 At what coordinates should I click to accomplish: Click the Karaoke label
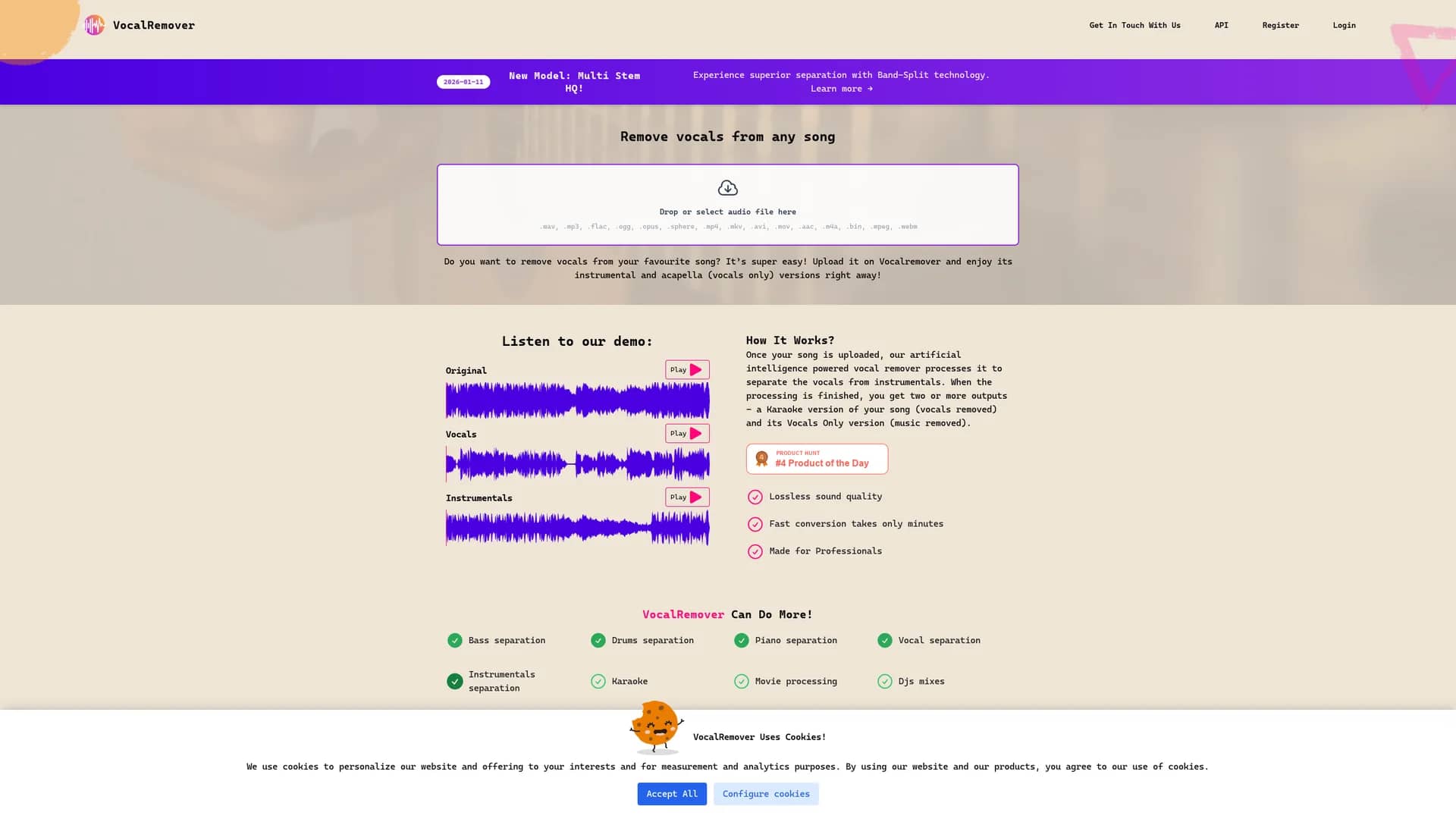(629, 682)
